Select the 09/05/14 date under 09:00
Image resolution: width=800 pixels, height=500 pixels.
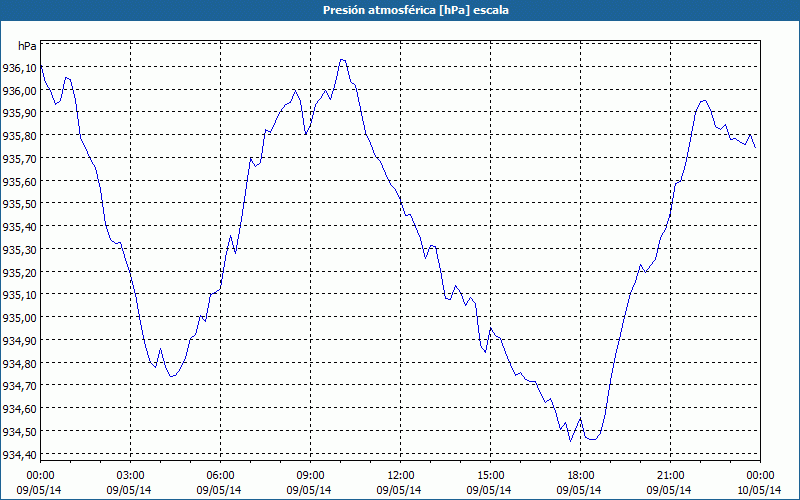[309, 490]
